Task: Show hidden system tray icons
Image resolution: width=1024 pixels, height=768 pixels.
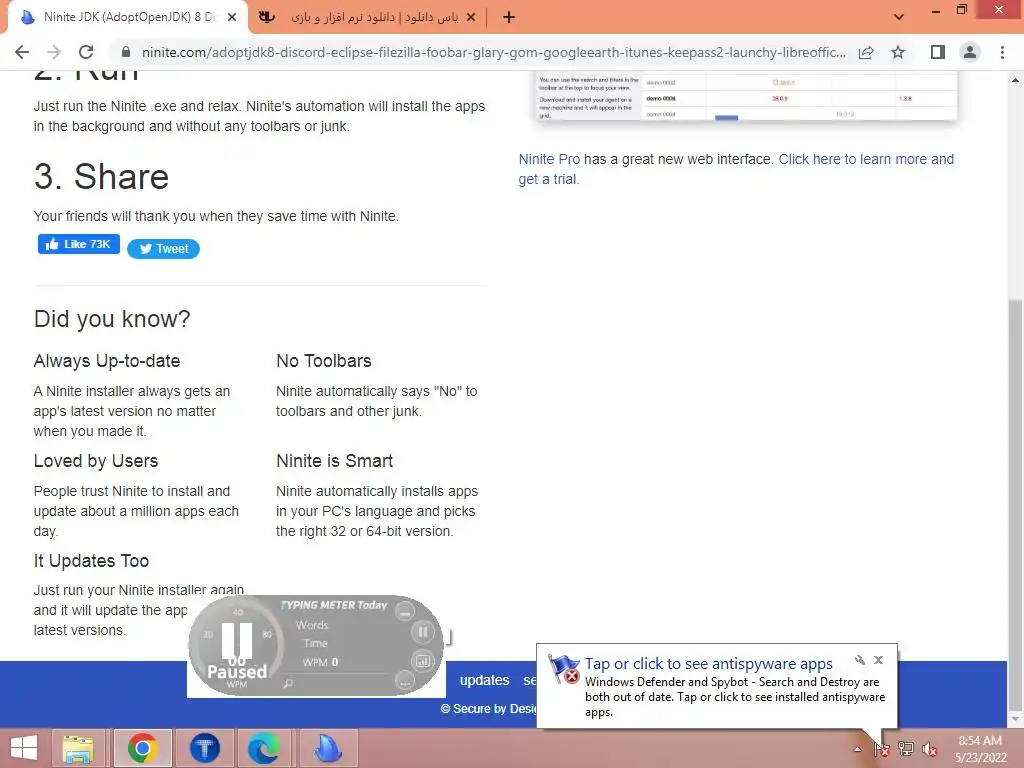Action: 857,749
